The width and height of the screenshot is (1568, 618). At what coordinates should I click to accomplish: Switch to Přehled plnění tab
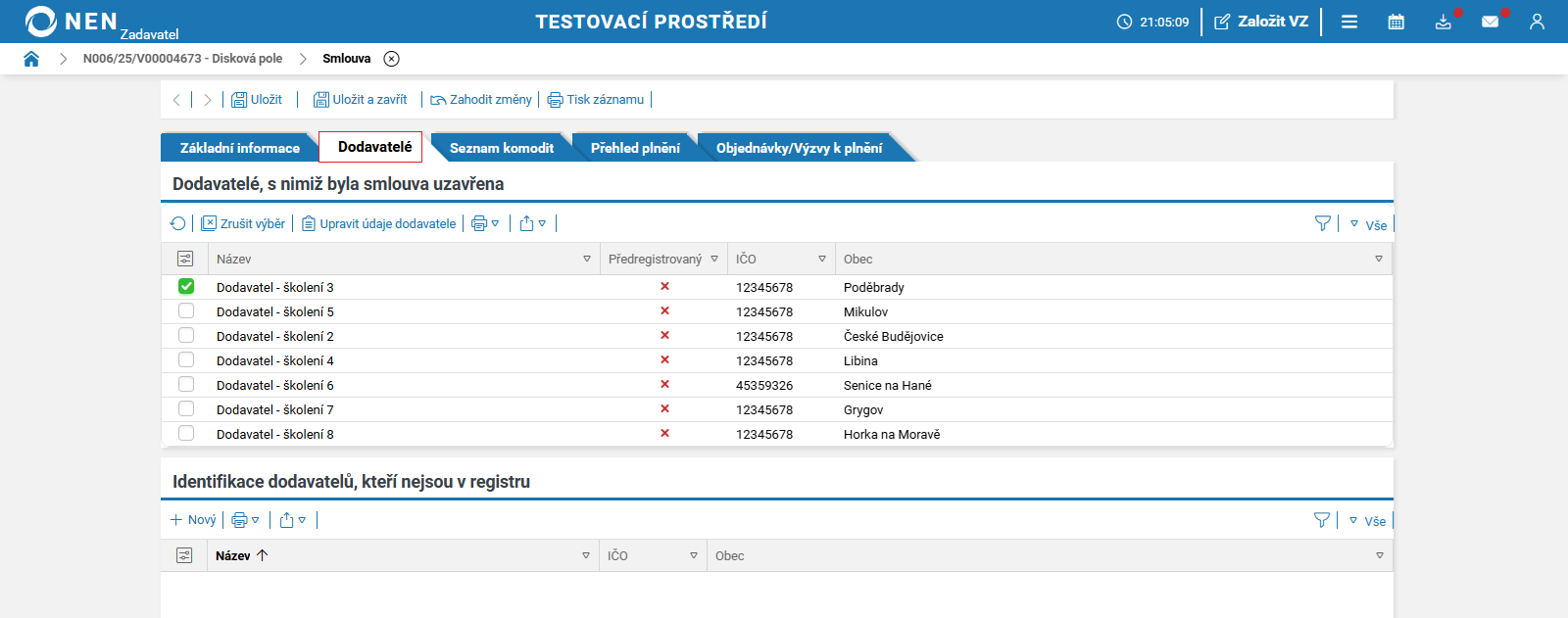coord(635,148)
